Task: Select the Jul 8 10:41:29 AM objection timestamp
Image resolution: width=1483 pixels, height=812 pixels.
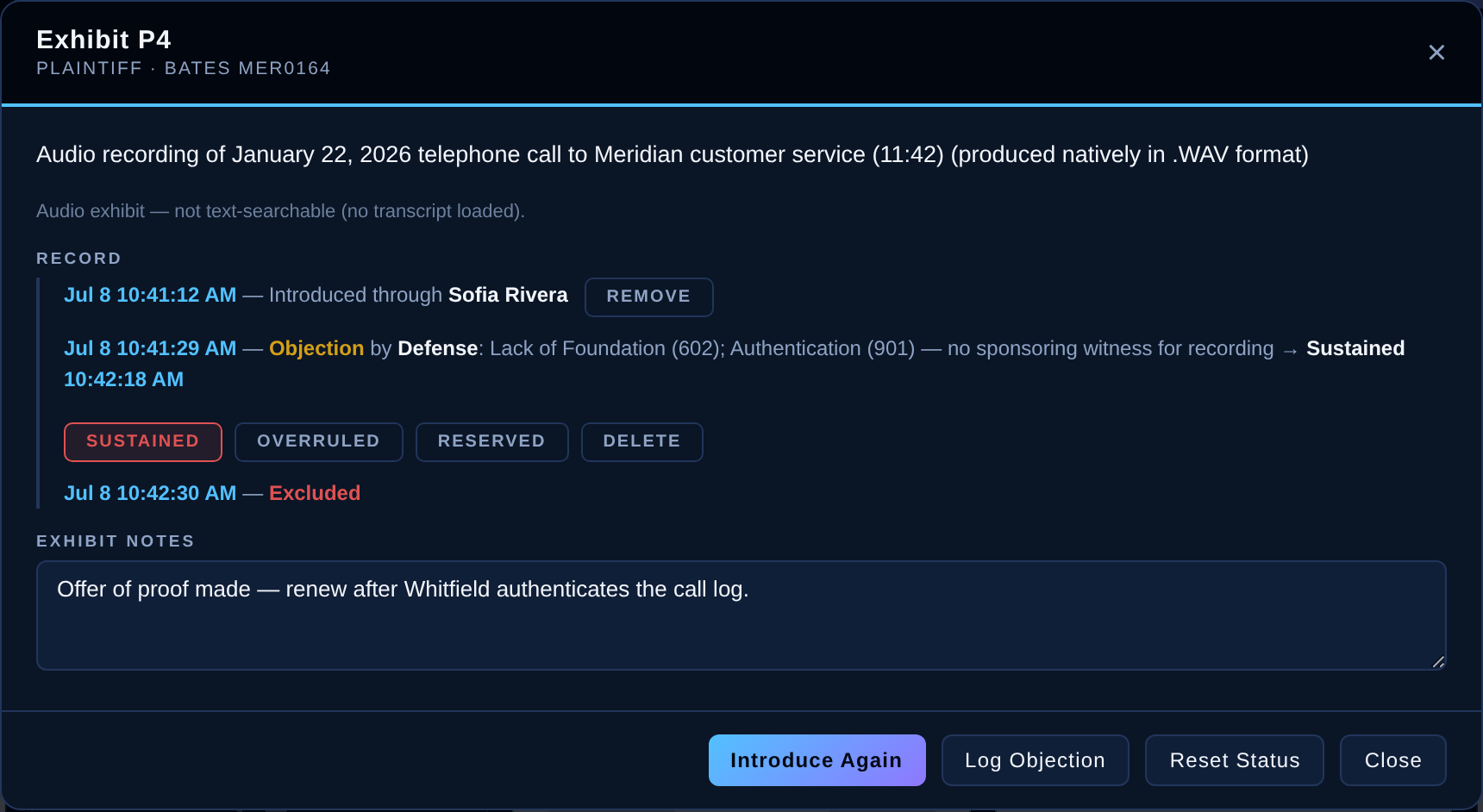Action: pos(150,348)
